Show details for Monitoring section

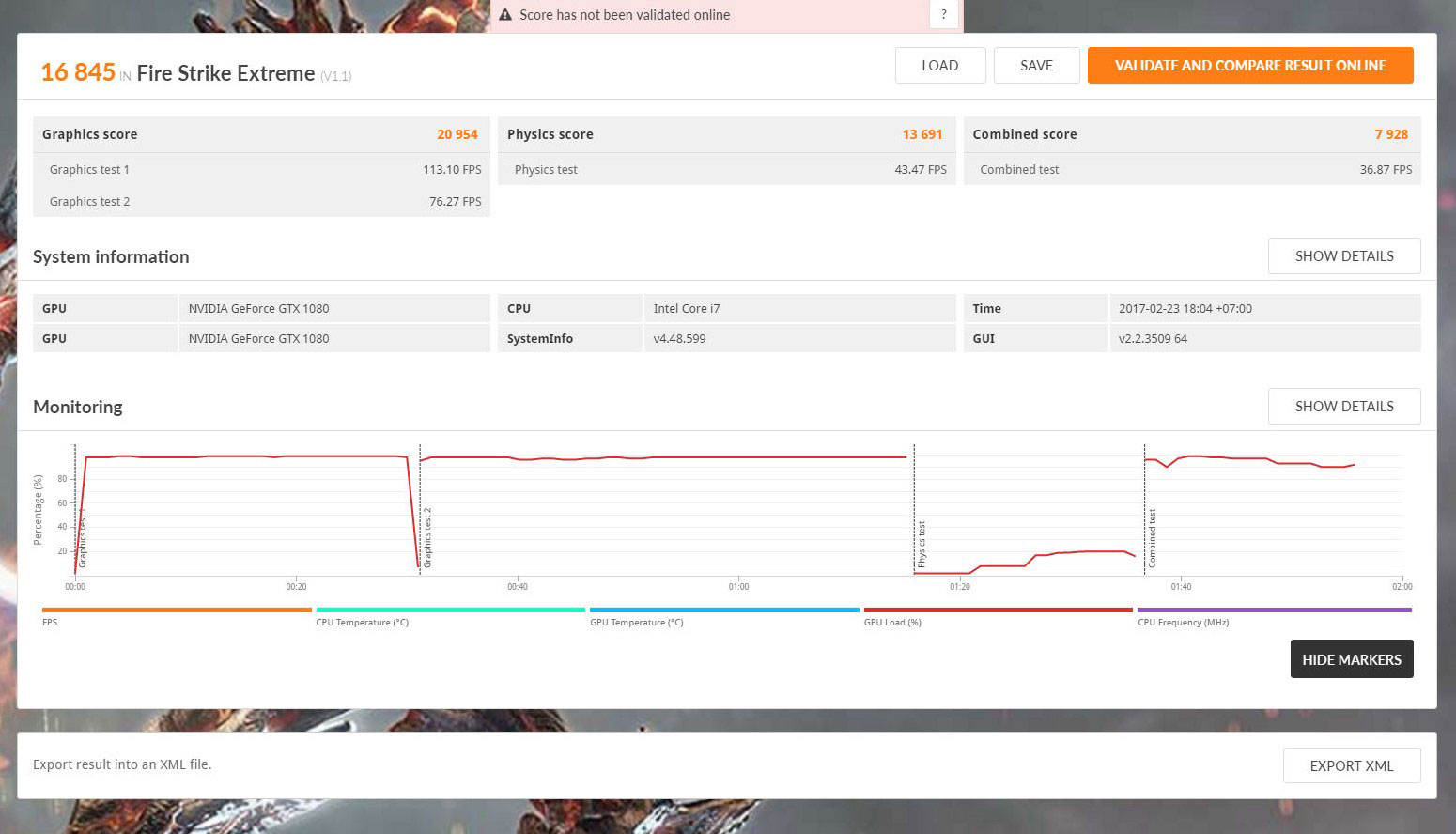click(1343, 407)
